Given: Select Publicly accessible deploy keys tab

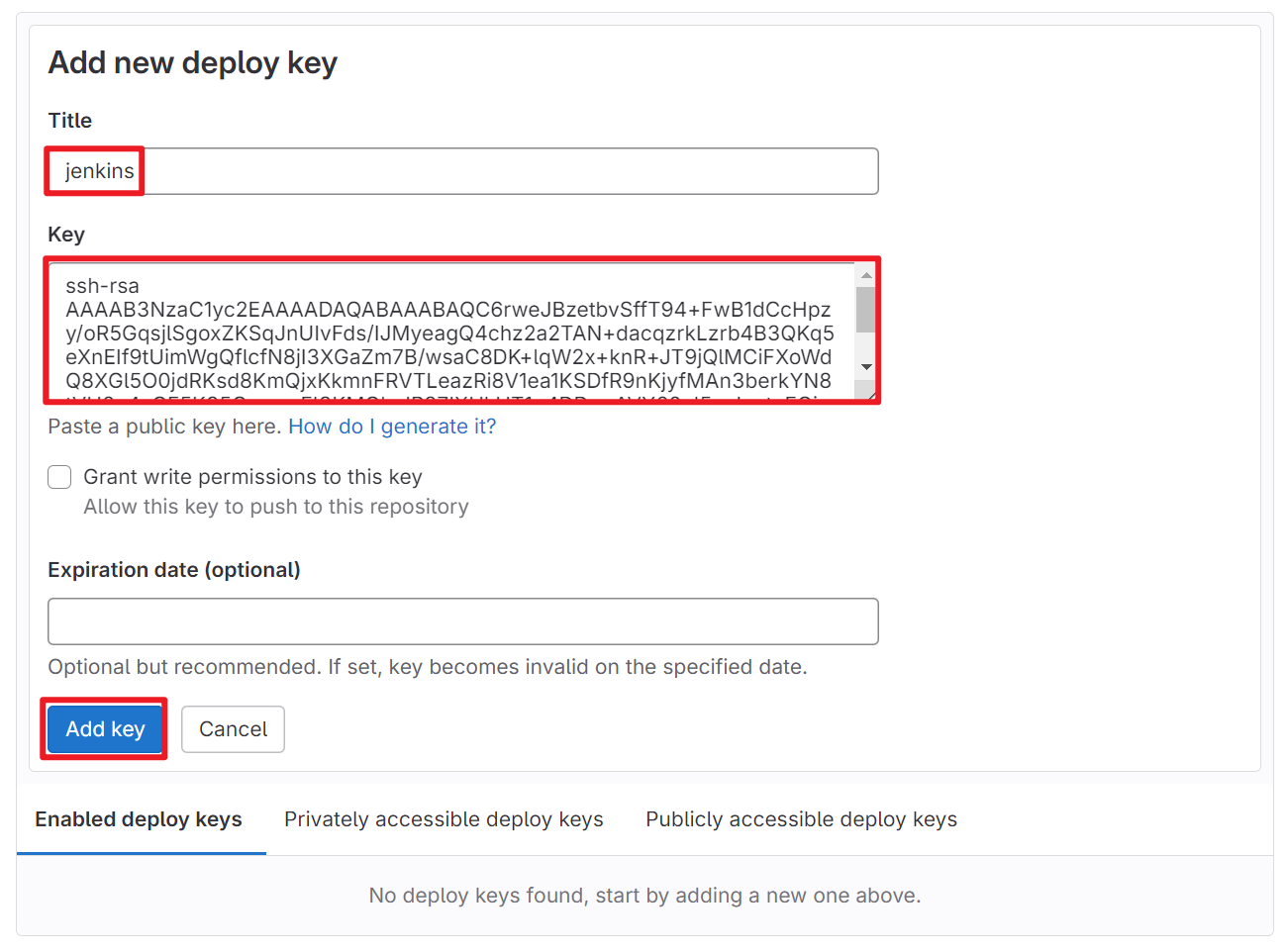Looking at the screenshot, I should [801, 819].
